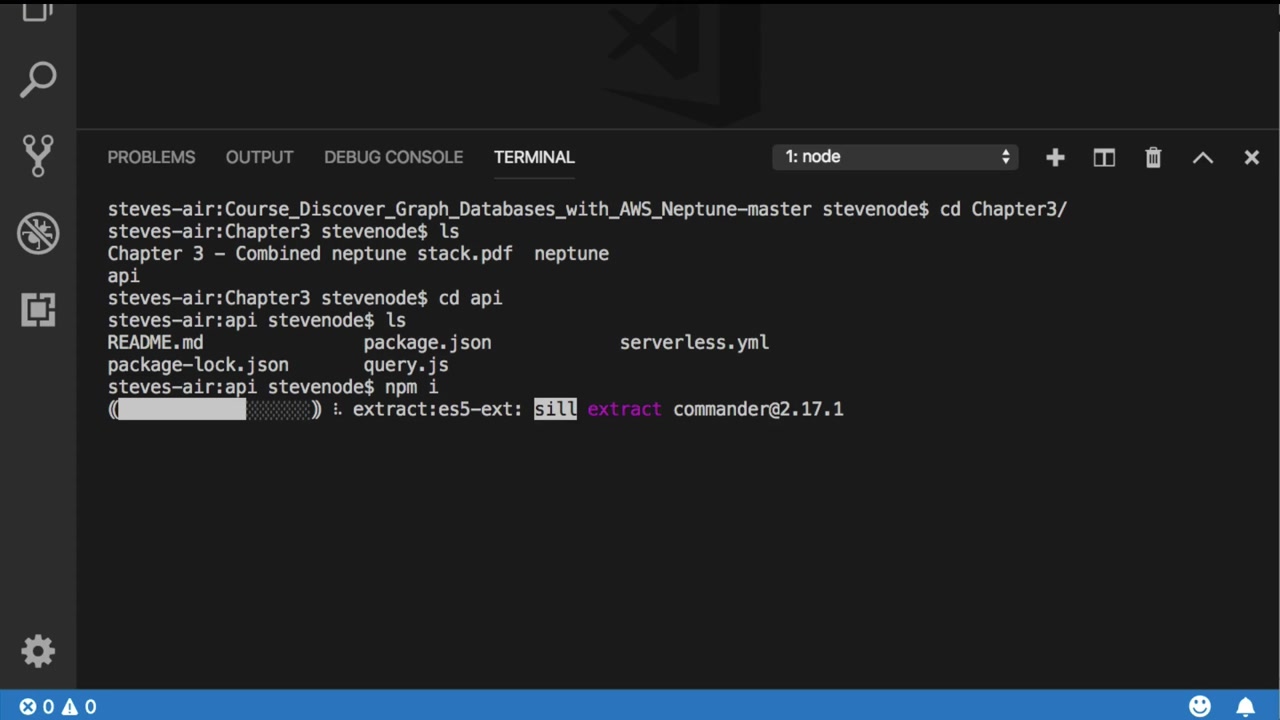This screenshot has width=1280, height=720.
Task: Click 'Chapter 3 - Combined neptune stack.pdf' text
Action: pos(310,253)
